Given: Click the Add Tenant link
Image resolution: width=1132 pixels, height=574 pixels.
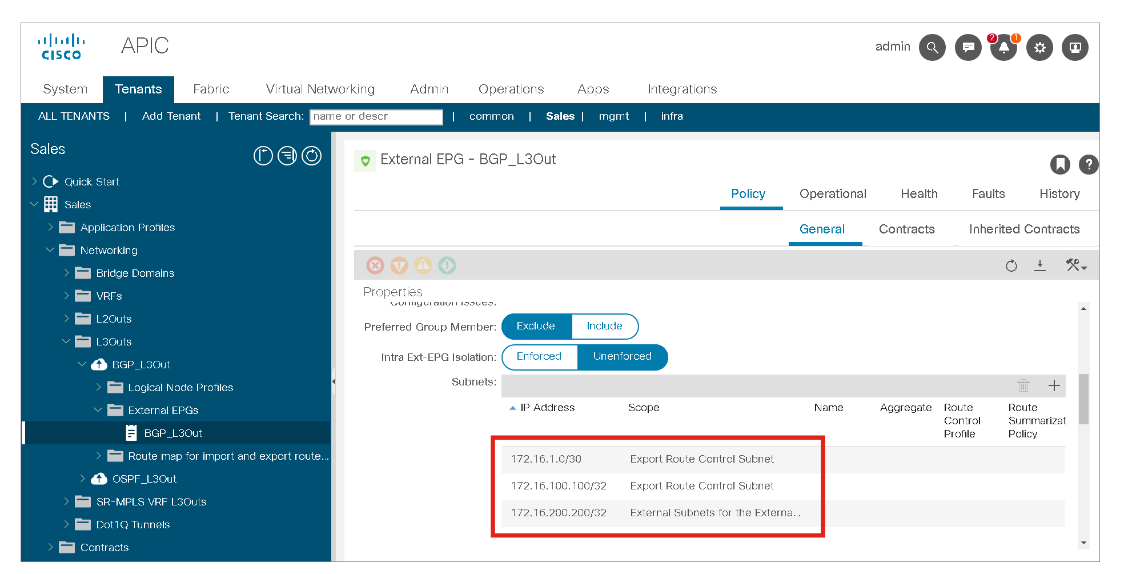Looking at the screenshot, I should pos(171,116).
